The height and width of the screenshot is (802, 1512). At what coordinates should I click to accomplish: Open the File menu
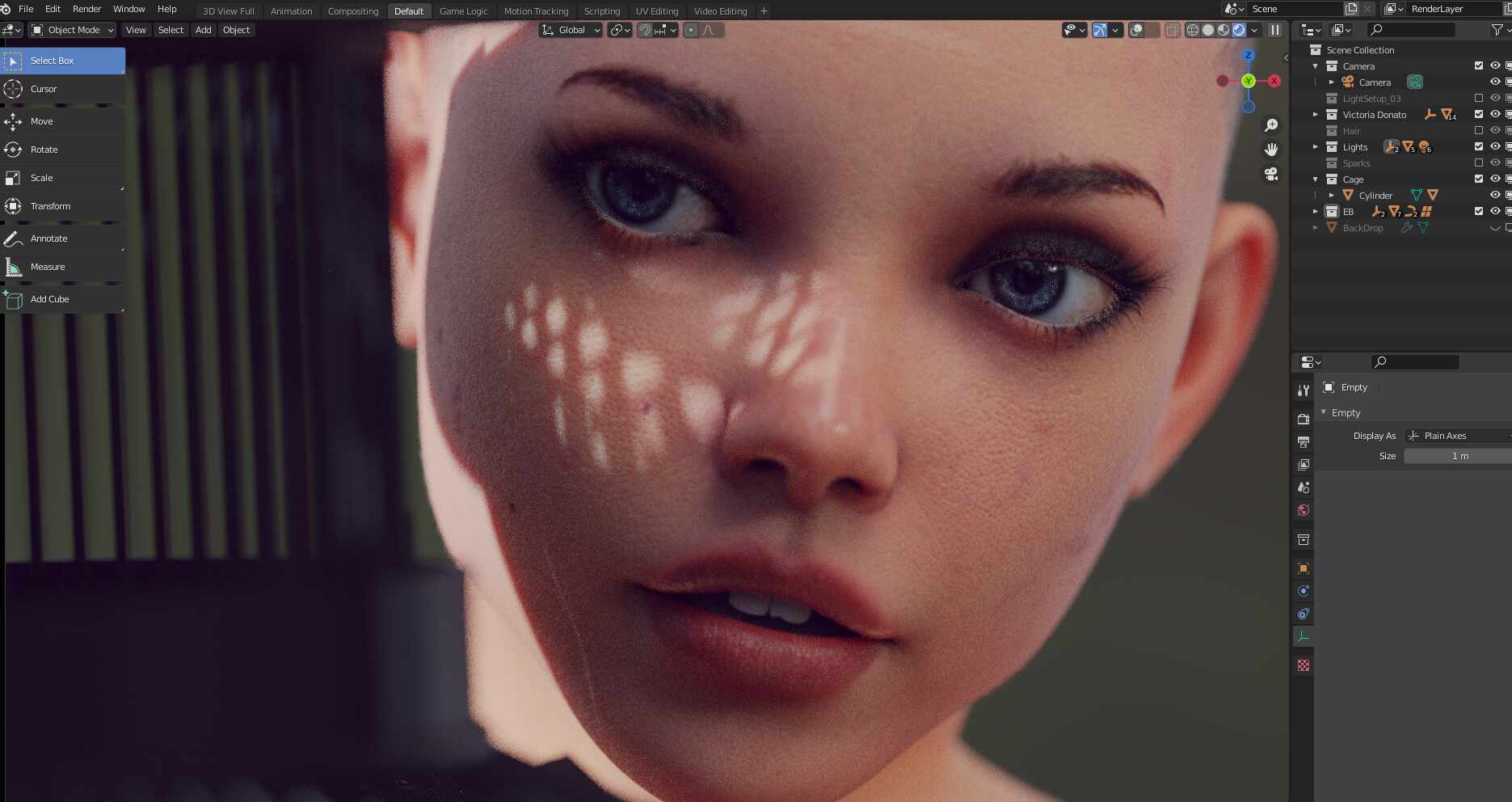pos(26,9)
